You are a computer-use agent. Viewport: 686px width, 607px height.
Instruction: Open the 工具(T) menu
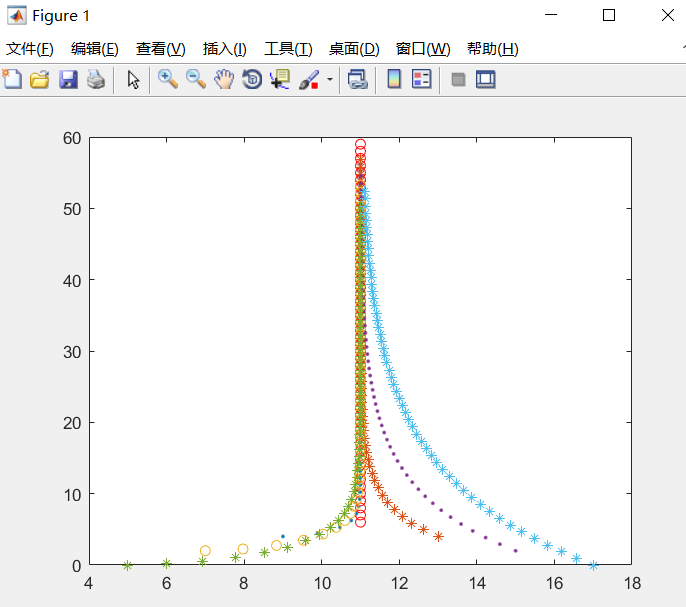pos(288,49)
